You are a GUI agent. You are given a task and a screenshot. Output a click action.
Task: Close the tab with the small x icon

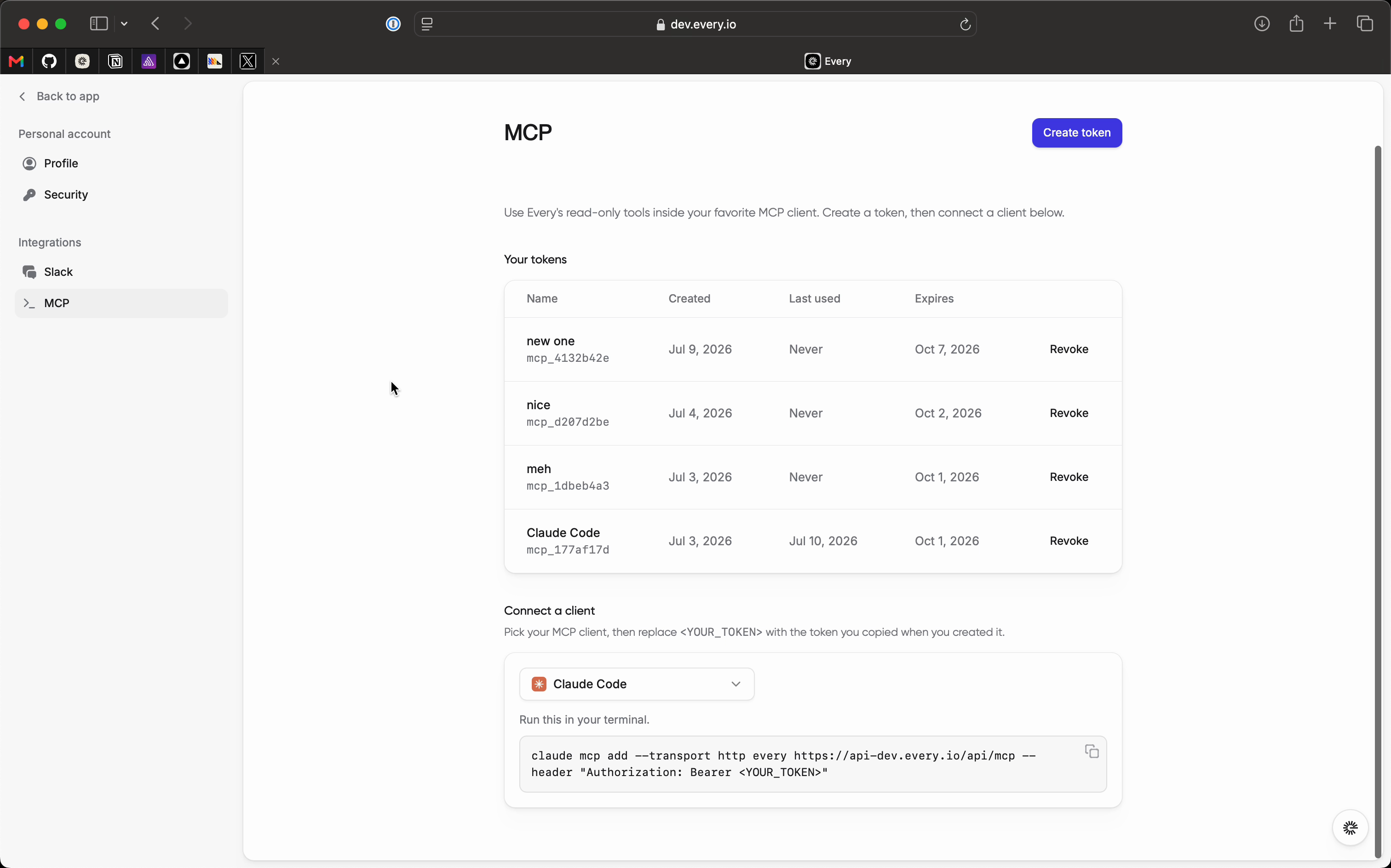tap(276, 62)
